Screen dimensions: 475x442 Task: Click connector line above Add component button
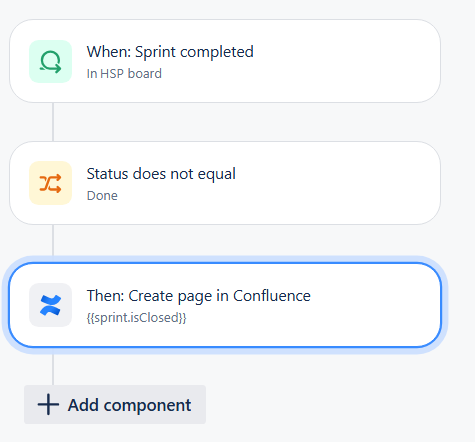click(53, 370)
